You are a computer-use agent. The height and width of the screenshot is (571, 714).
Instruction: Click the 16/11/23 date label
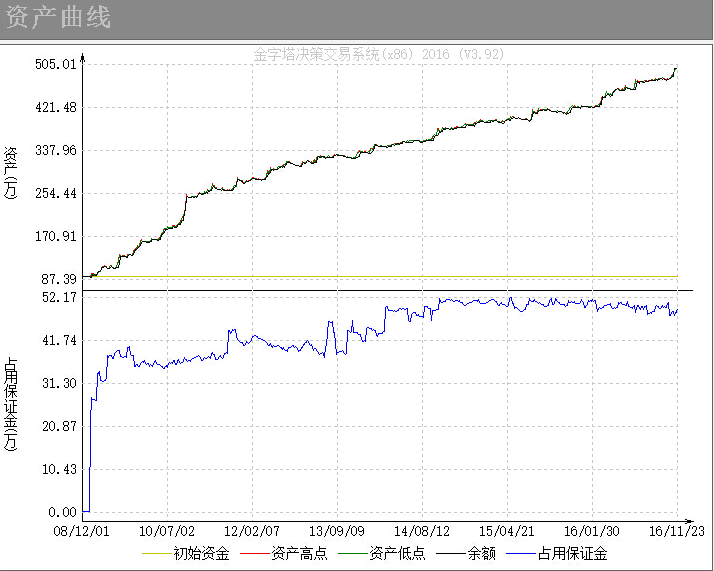point(677,531)
